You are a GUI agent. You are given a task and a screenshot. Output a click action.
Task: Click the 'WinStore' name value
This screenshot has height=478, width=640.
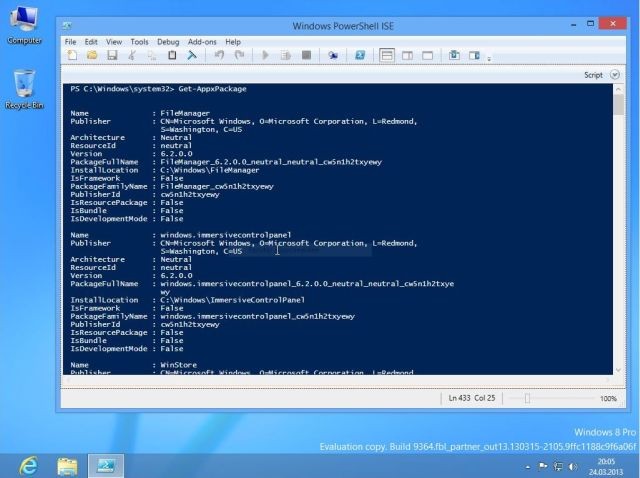point(178,365)
